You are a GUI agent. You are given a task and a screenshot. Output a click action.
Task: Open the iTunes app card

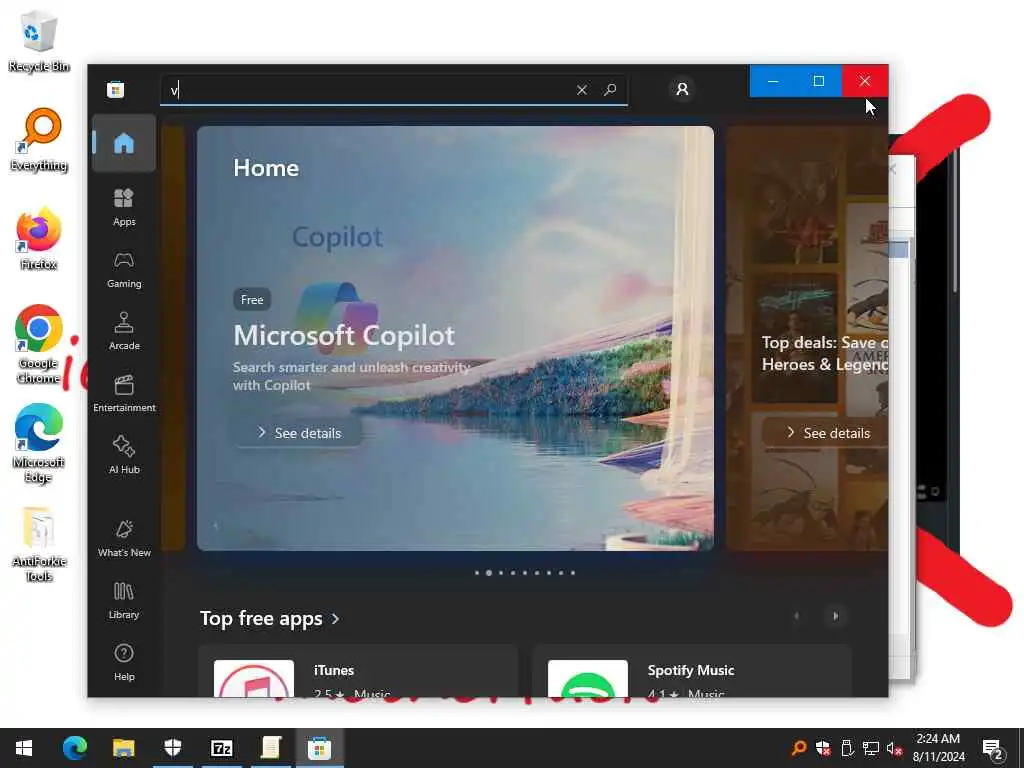357,671
